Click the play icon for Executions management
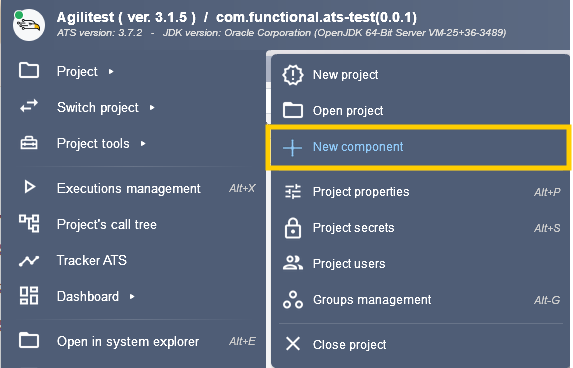Image resolution: width=573 pixels, height=368 pixels. click(x=30, y=187)
